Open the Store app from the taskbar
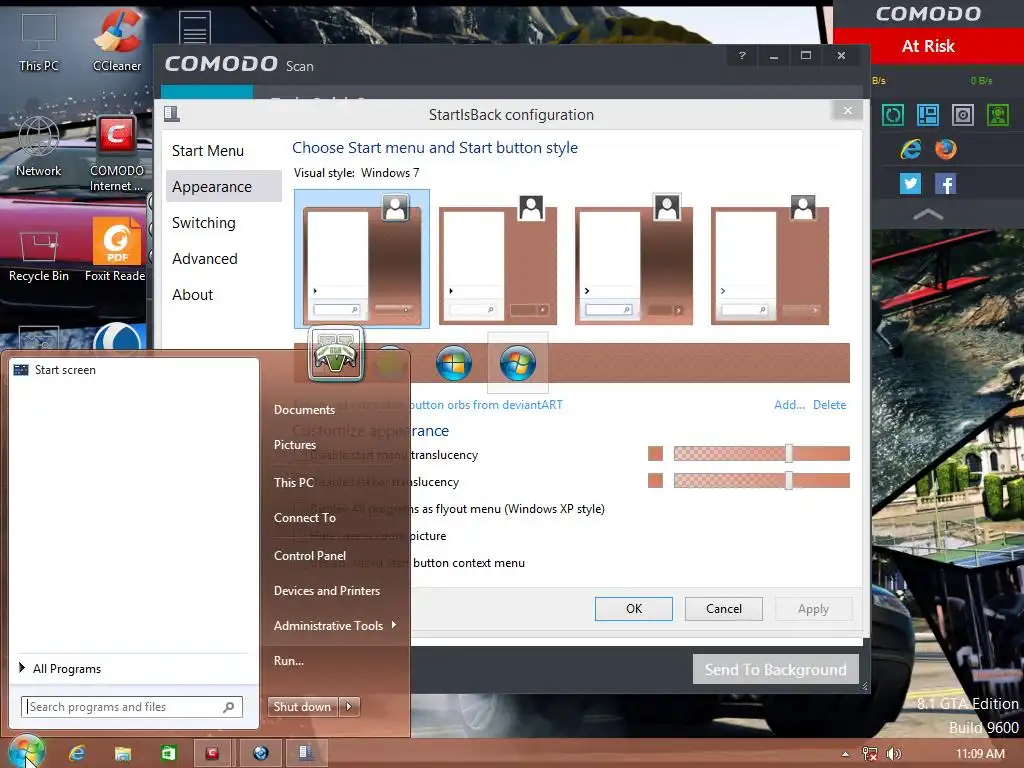Viewport: 1024px width, 768px height. point(168,753)
